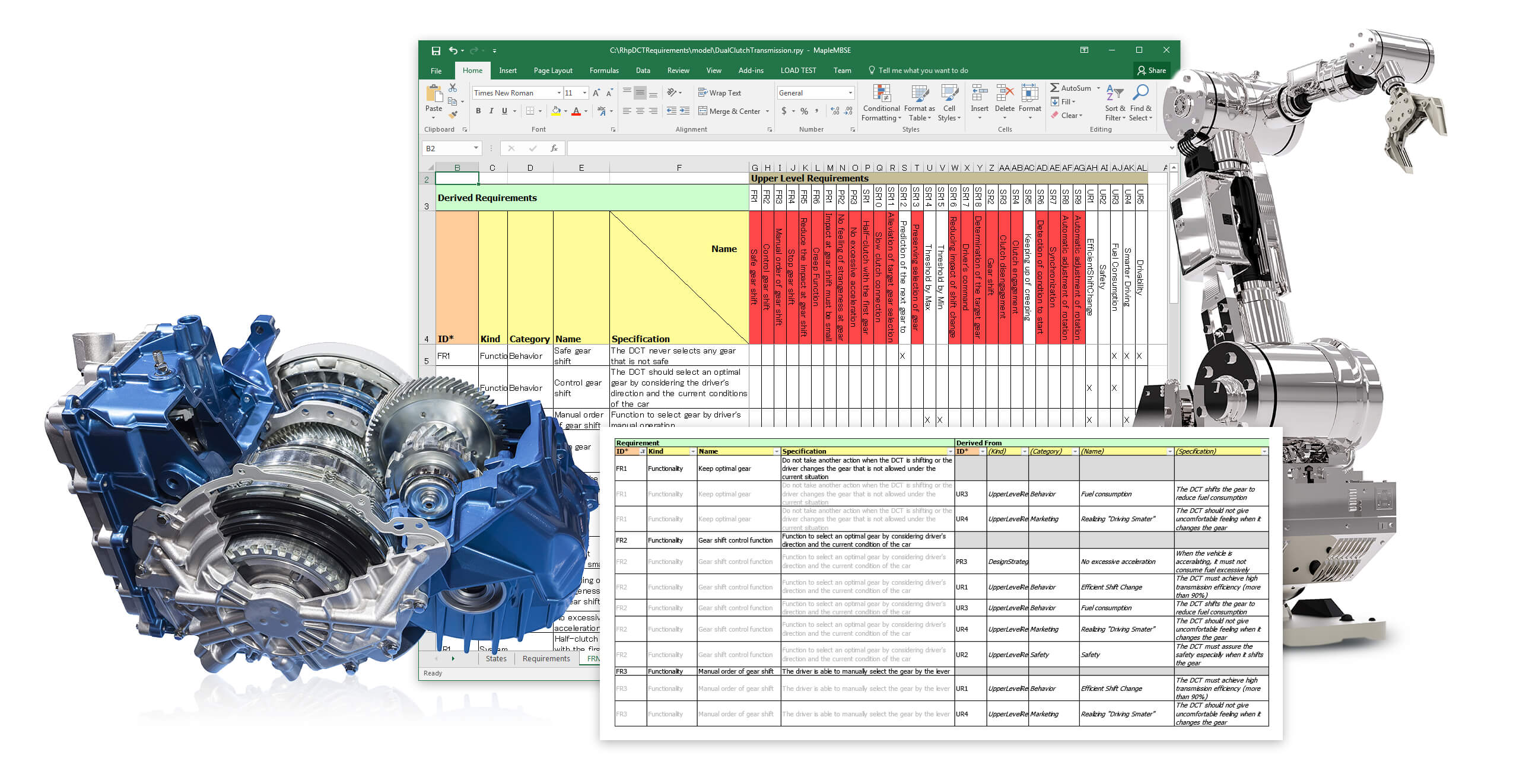This screenshot has width=1513, height=784.
Task: Open the File menu
Action: (436, 71)
